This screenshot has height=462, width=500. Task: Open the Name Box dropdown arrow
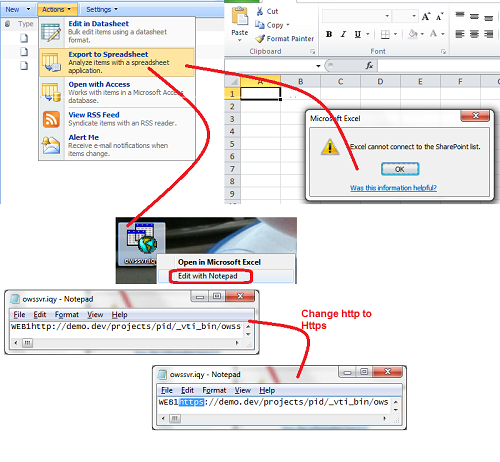click(318, 66)
